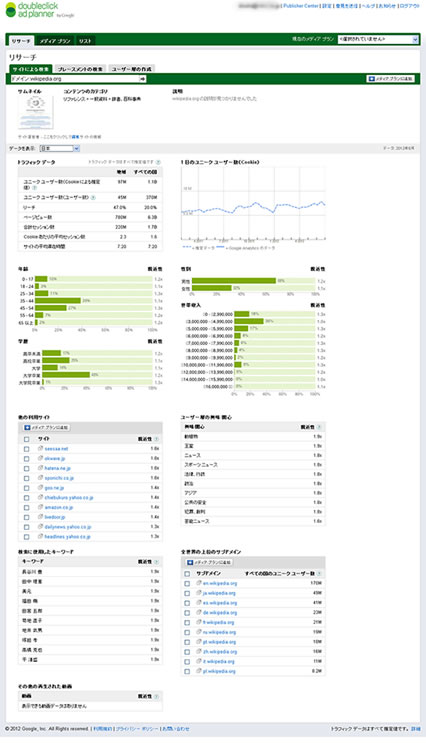Click the domain search go arrow
The height and width of the screenshot is (743, 426).
(143, 79)
